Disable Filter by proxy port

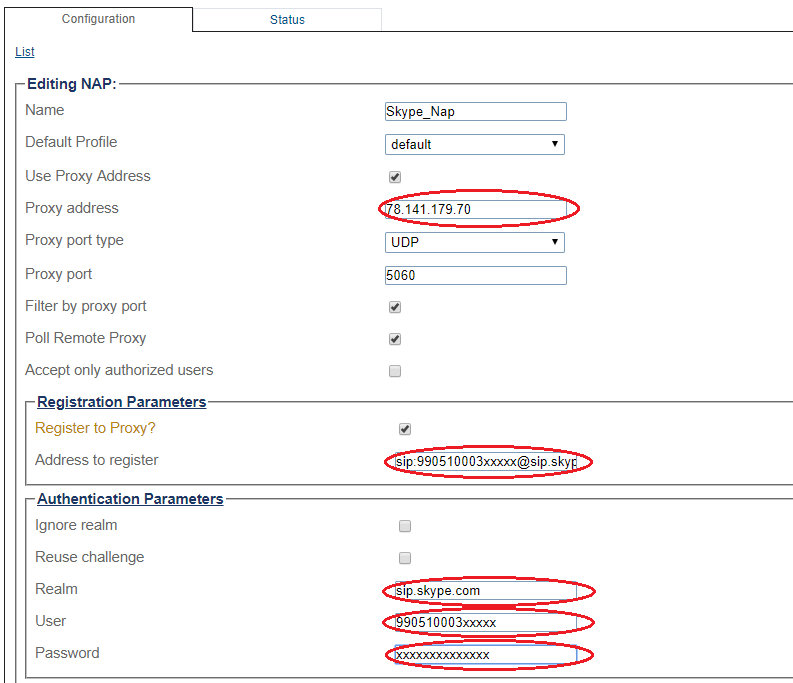coord(395,307)
